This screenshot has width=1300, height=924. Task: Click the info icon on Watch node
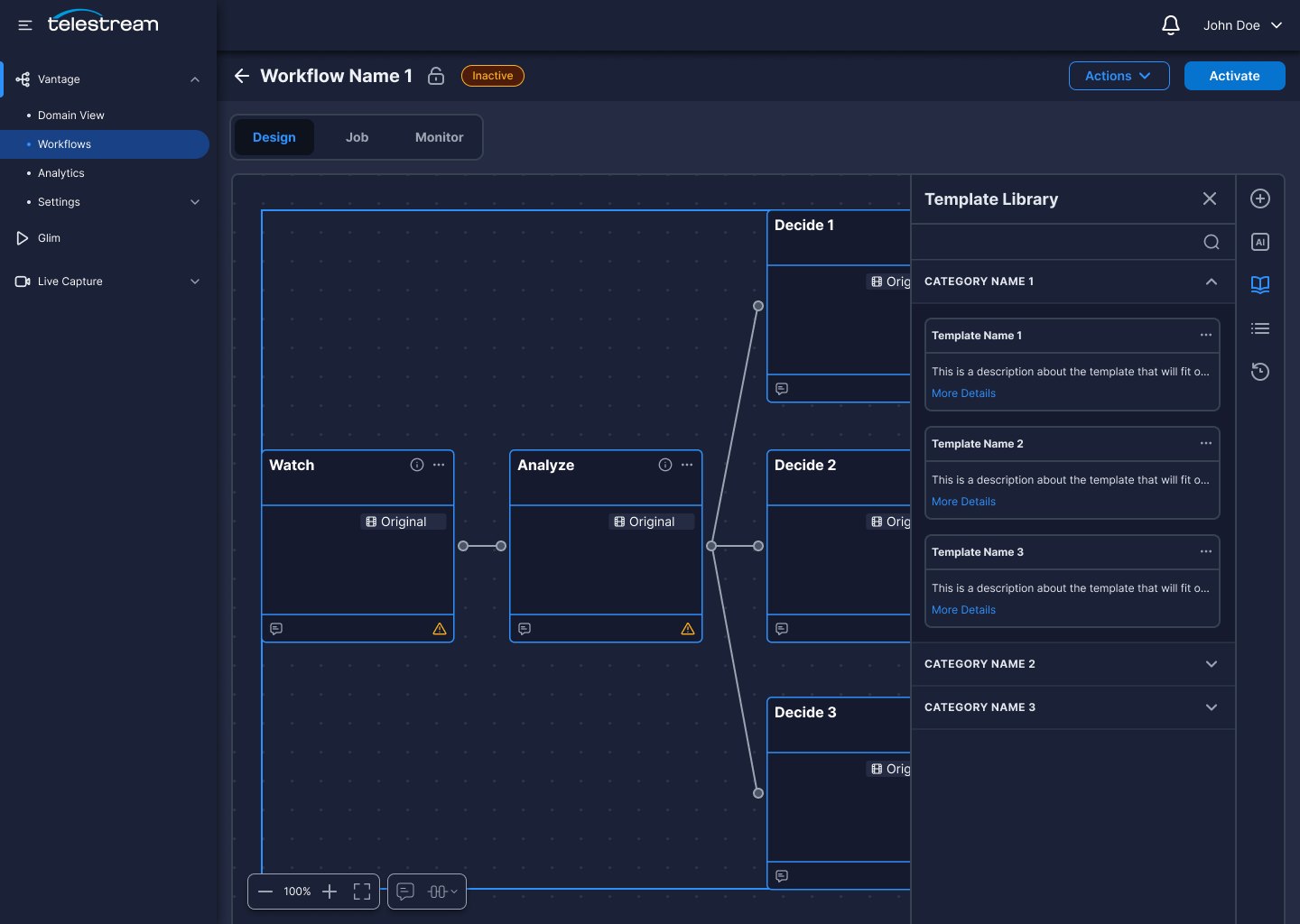click(417, 465)
